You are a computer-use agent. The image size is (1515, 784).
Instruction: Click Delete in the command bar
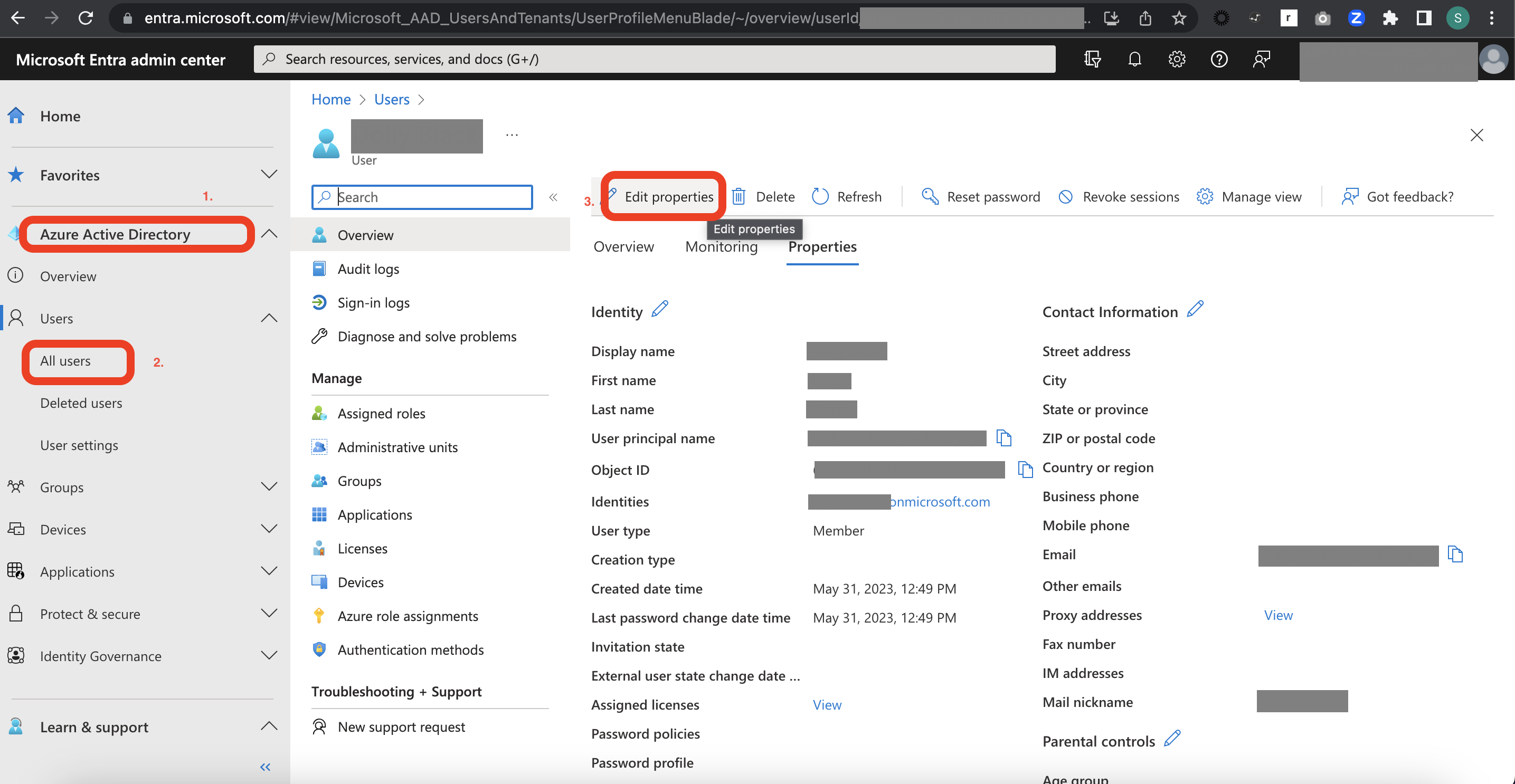click(x=764, y=197)
